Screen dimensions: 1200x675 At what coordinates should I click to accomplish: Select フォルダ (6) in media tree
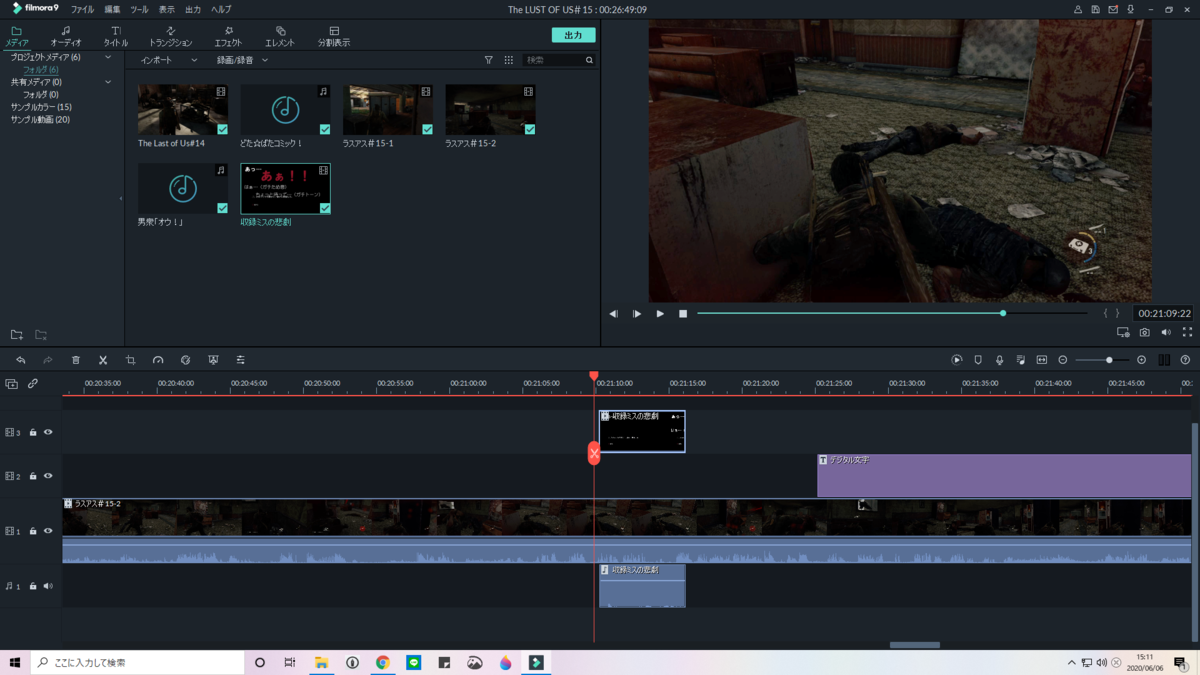[x=41, y=70]
